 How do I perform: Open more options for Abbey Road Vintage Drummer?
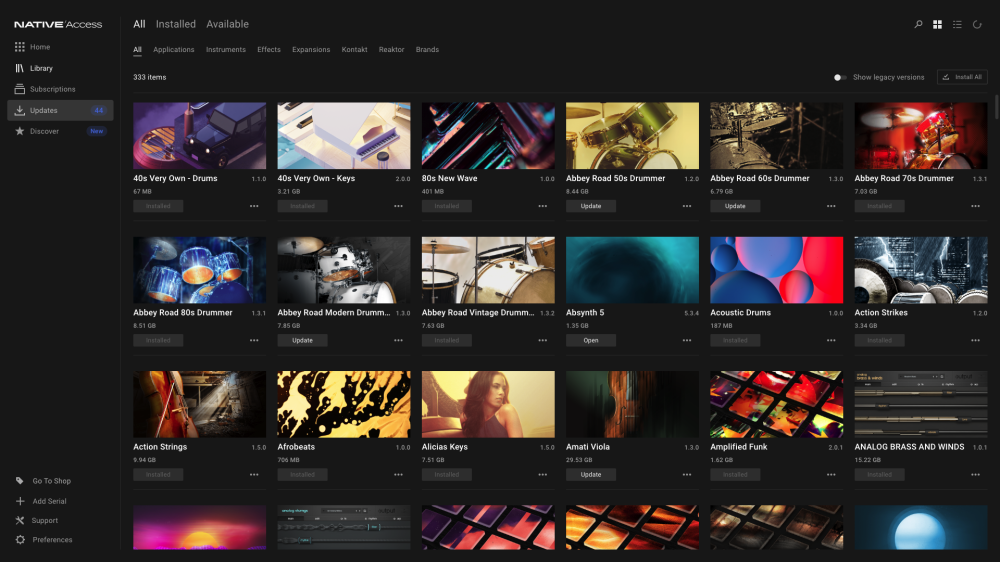(542, 341)
